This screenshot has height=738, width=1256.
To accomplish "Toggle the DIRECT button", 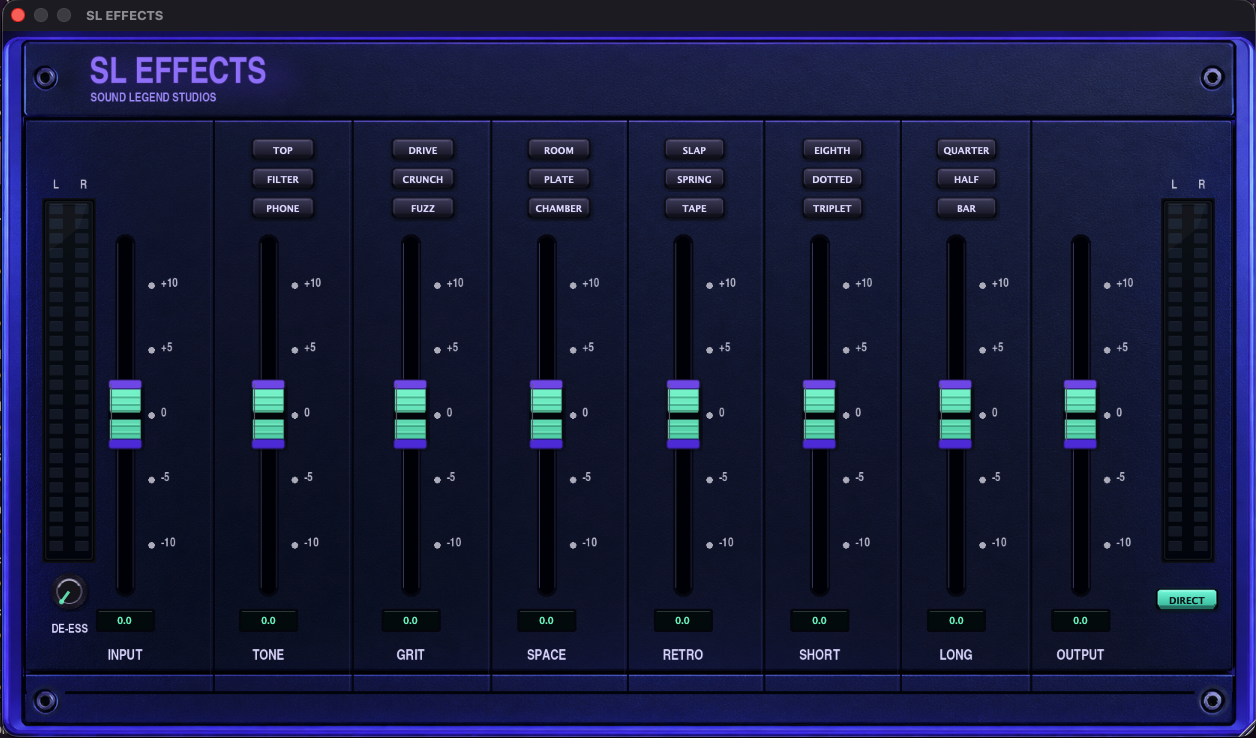I will point(1187,600).
